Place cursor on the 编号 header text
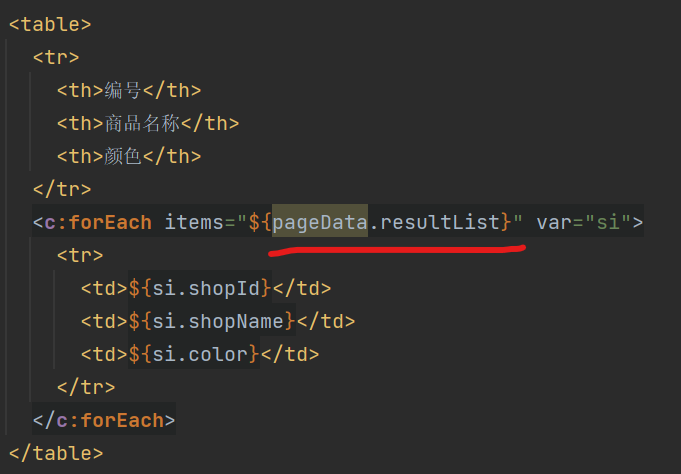This screenshot has height=474, width=681. (123, 90)
